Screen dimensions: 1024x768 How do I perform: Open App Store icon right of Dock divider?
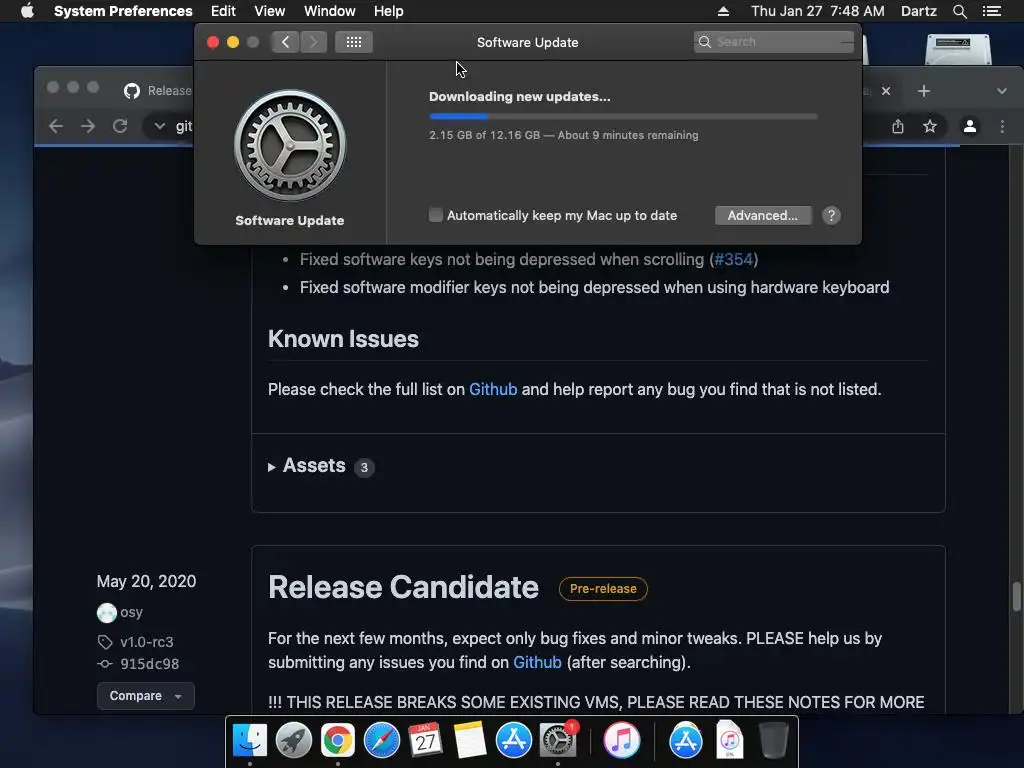tap(685, 741)
